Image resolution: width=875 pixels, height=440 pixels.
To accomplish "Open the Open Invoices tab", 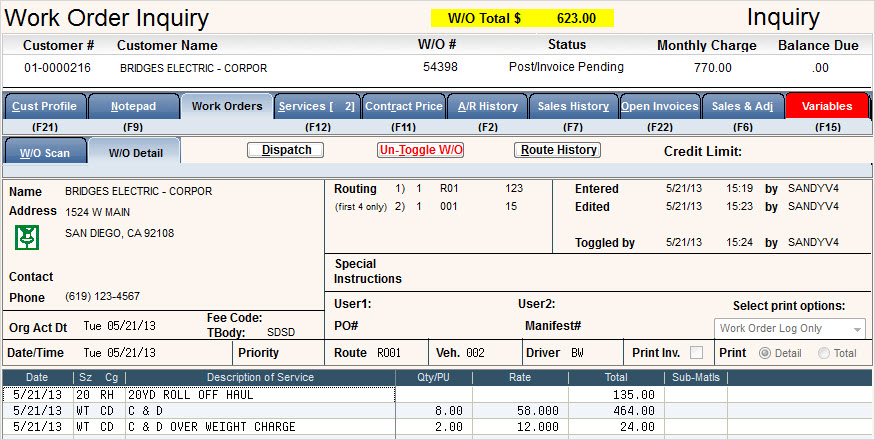I will (x=660, y=106).
